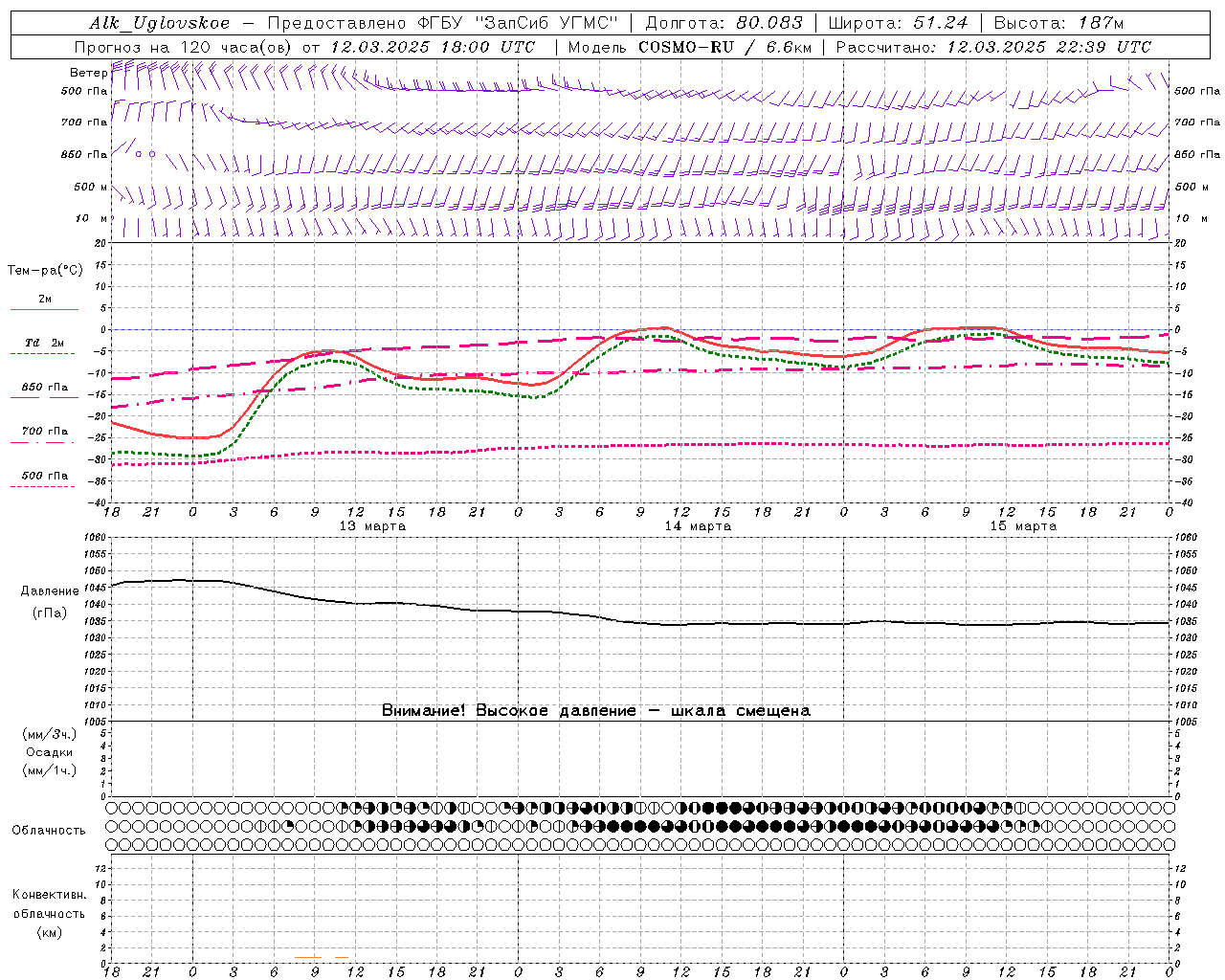Click the station name Alk_Uglovskoe

pos(160,23)
